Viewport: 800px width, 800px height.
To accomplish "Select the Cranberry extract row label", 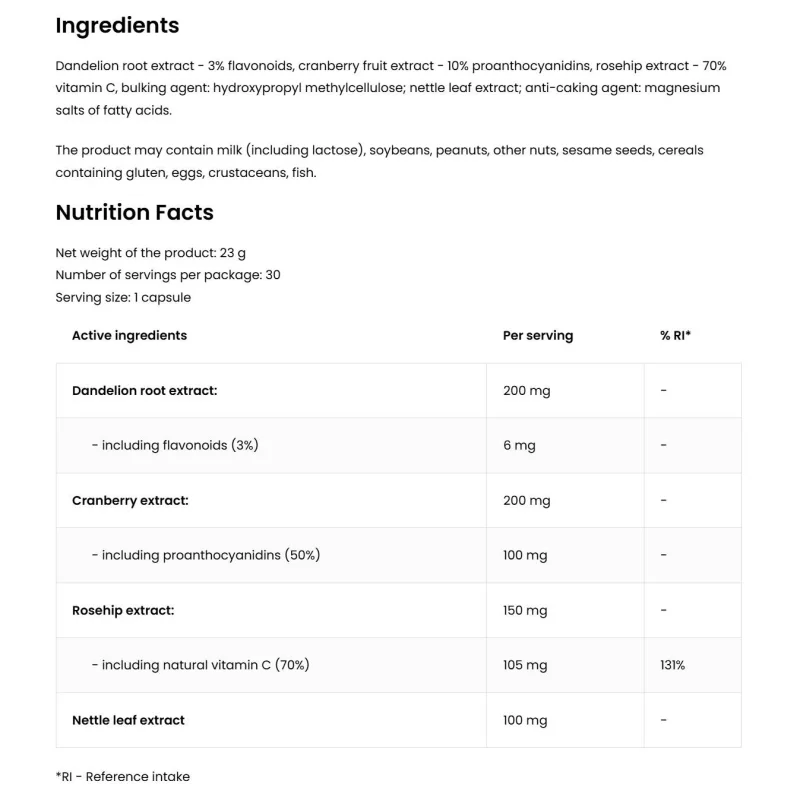I will (130, 501).
